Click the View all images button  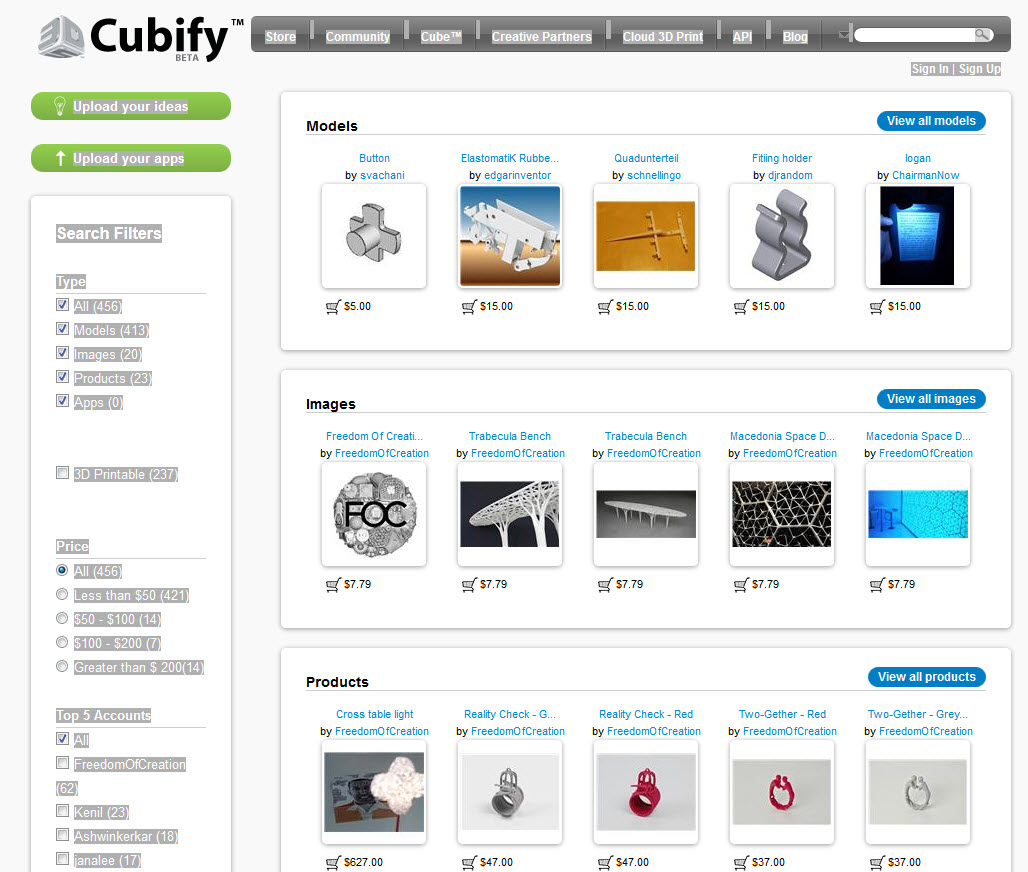coord(931,398)
